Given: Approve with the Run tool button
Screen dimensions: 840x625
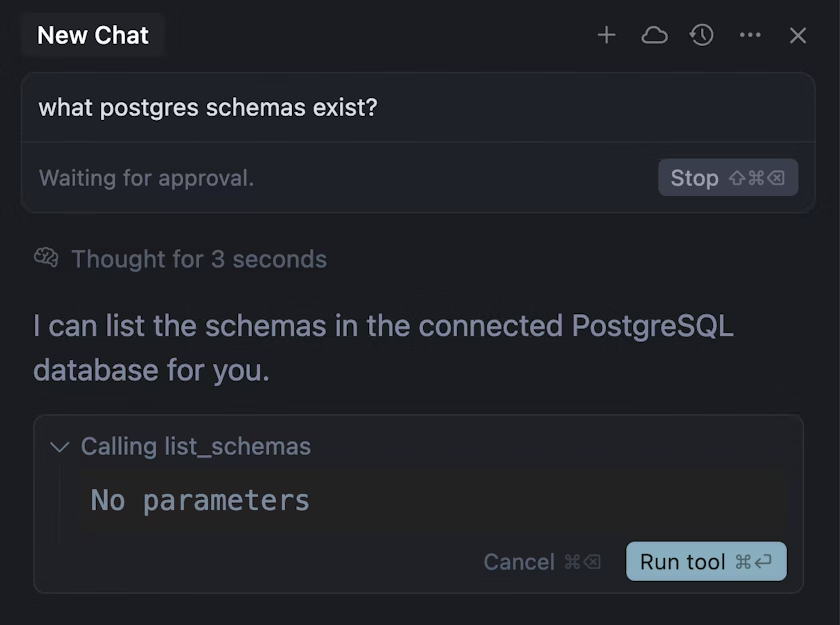Looking at the screenshot, I should 706,562.
